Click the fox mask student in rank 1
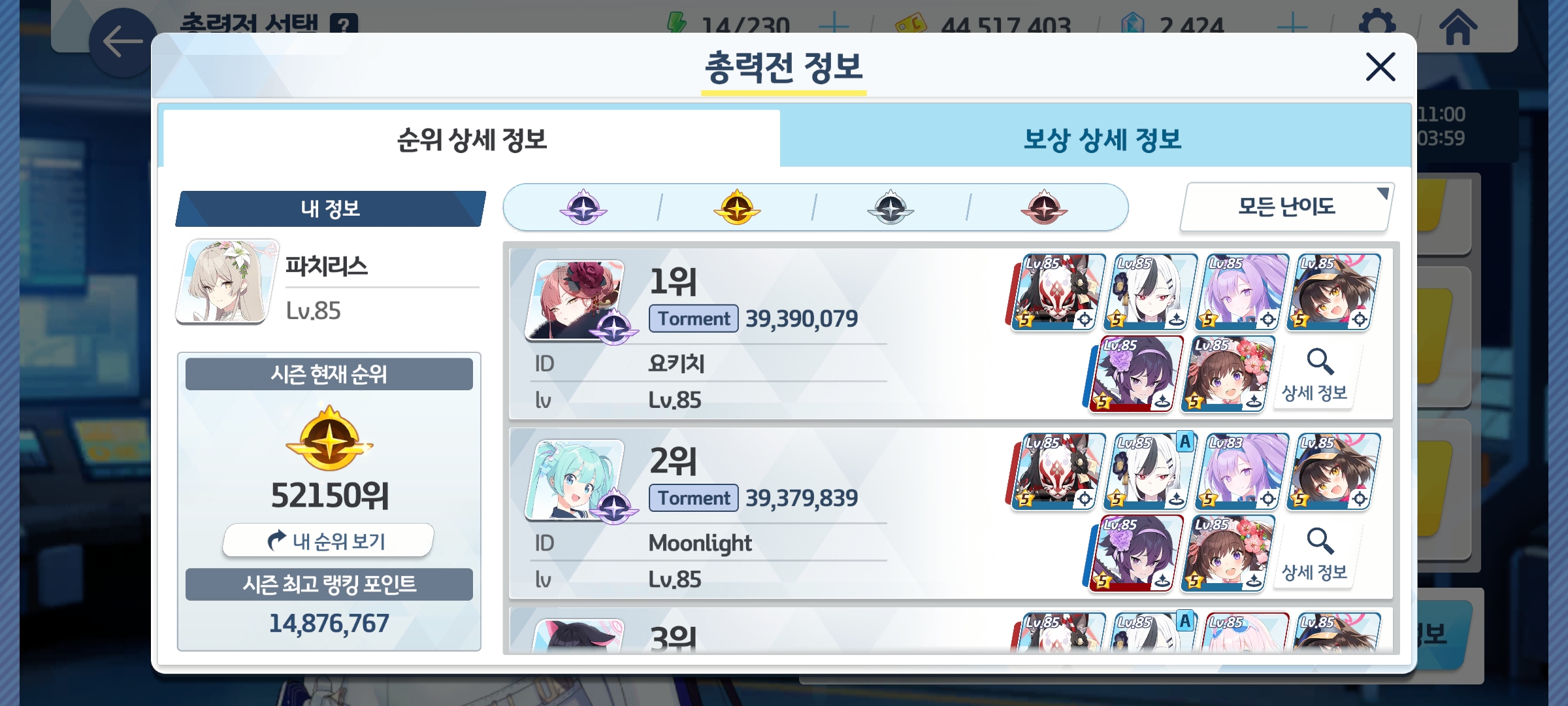 coord(1058,292)
